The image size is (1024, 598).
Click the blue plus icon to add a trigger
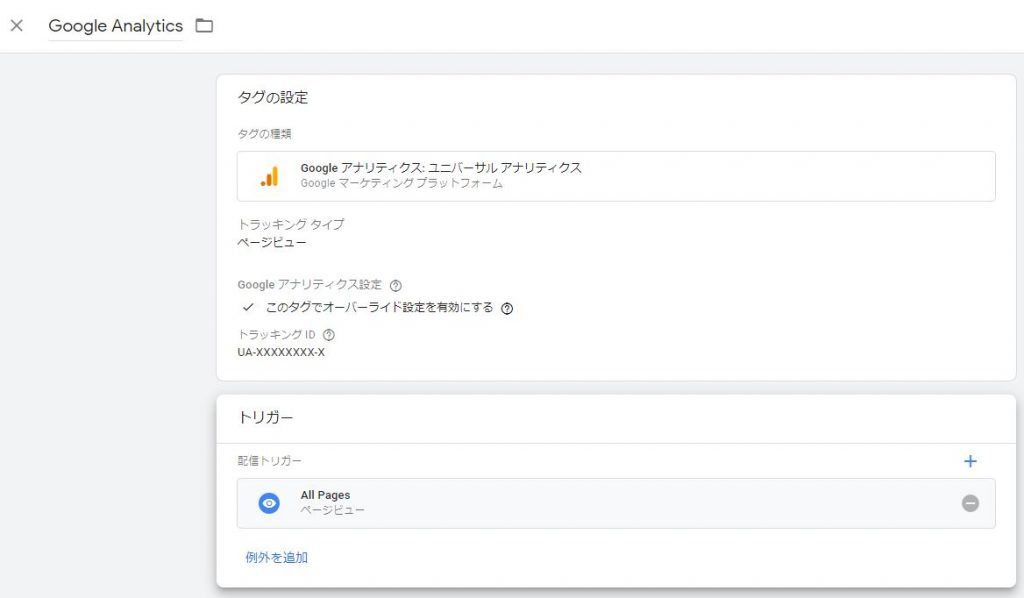click(x=970, y=461)
